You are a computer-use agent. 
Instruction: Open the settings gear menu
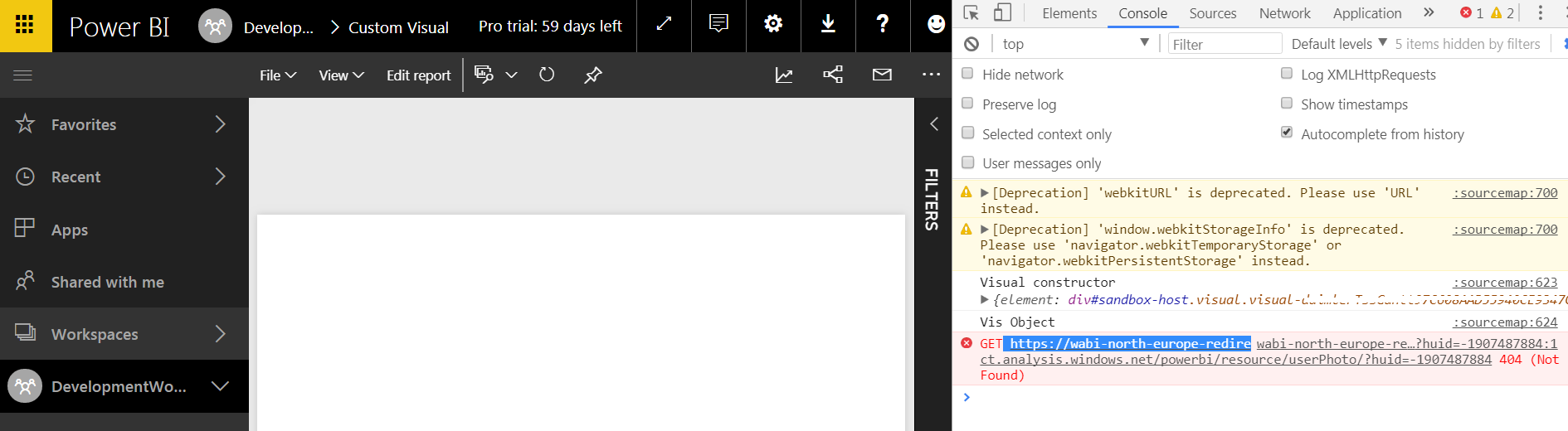pyautogui.click(x=773, y=25)
